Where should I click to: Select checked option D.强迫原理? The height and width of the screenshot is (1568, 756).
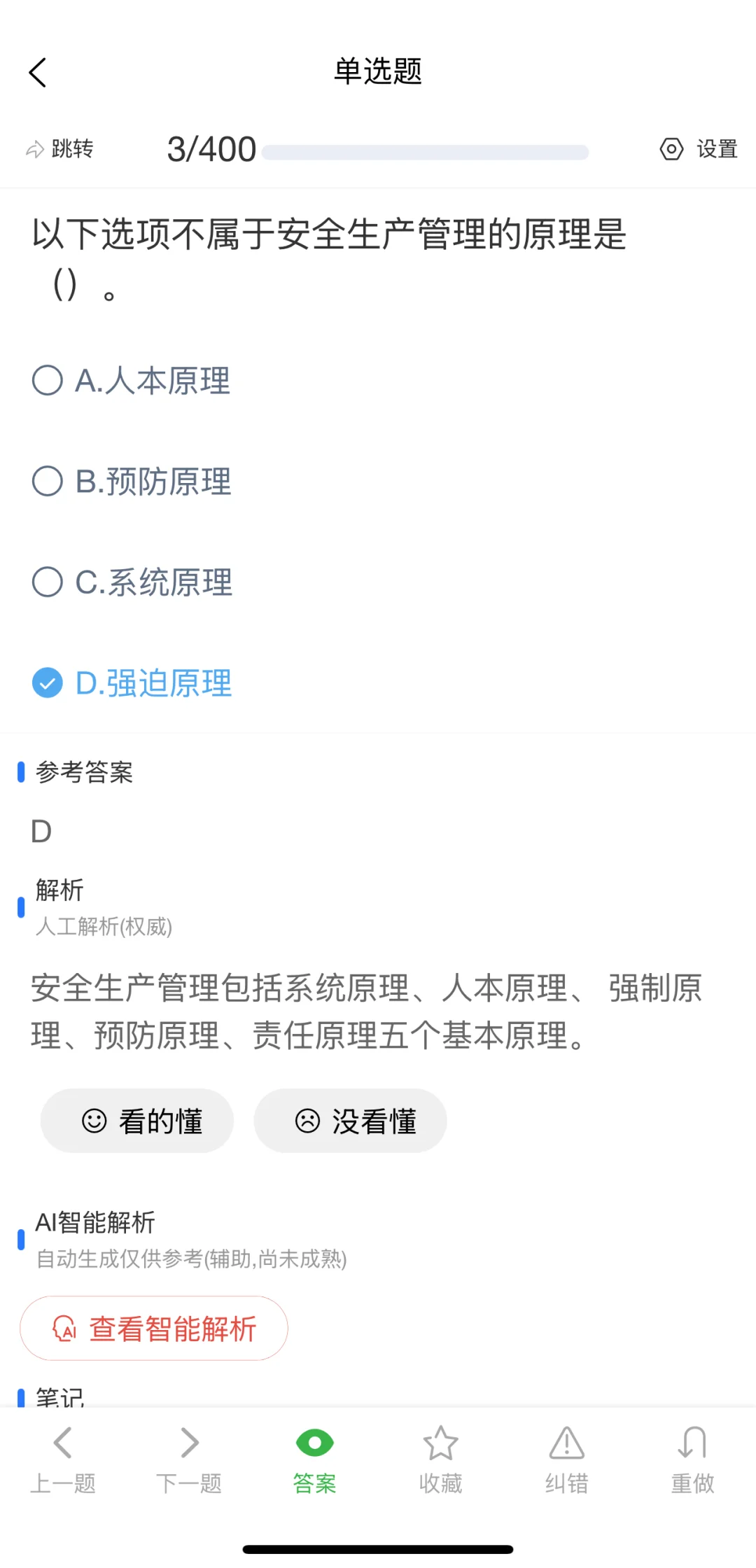(132, 683)
